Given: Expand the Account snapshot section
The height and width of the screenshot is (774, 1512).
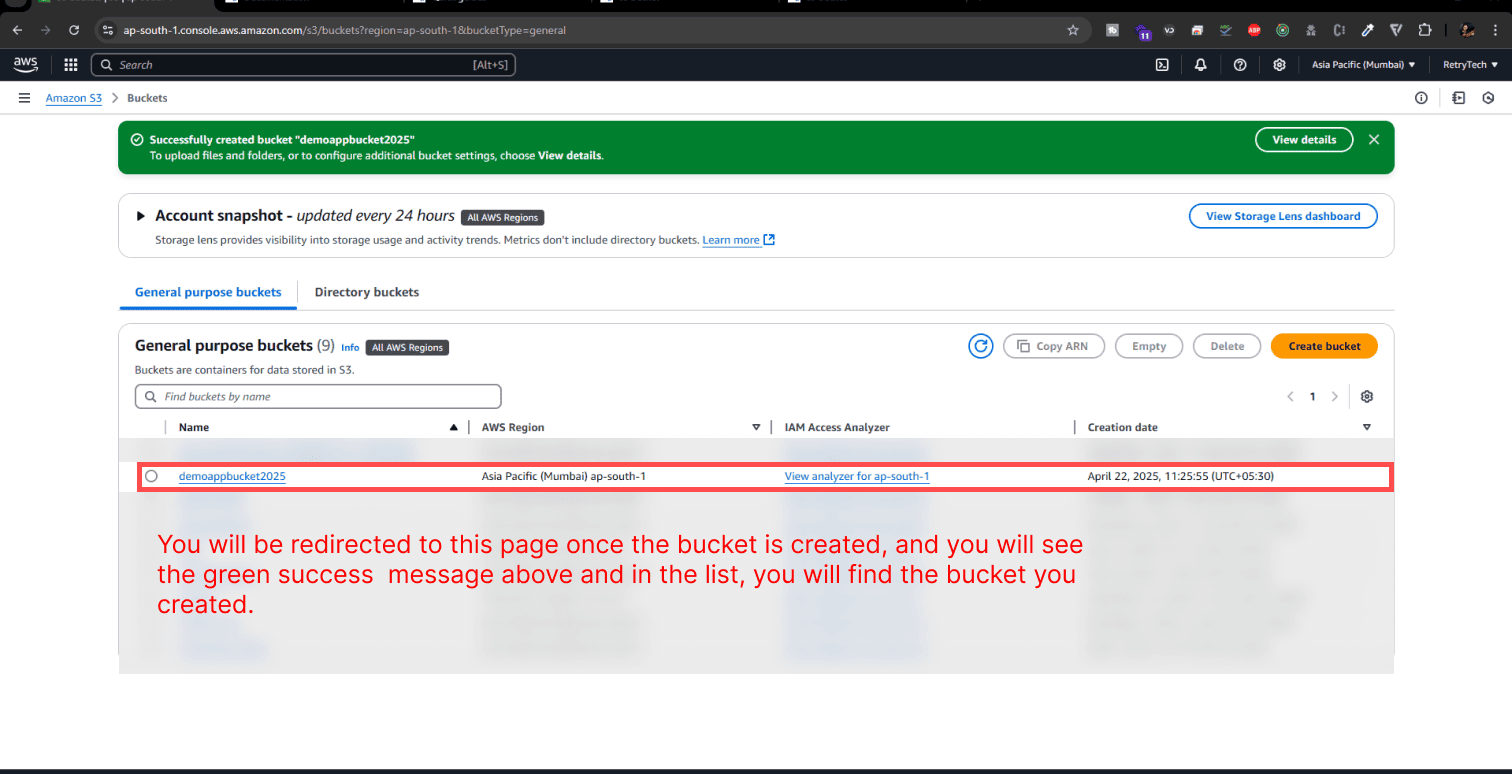Looking at the screenshot, I should click(x=140, y=215).
